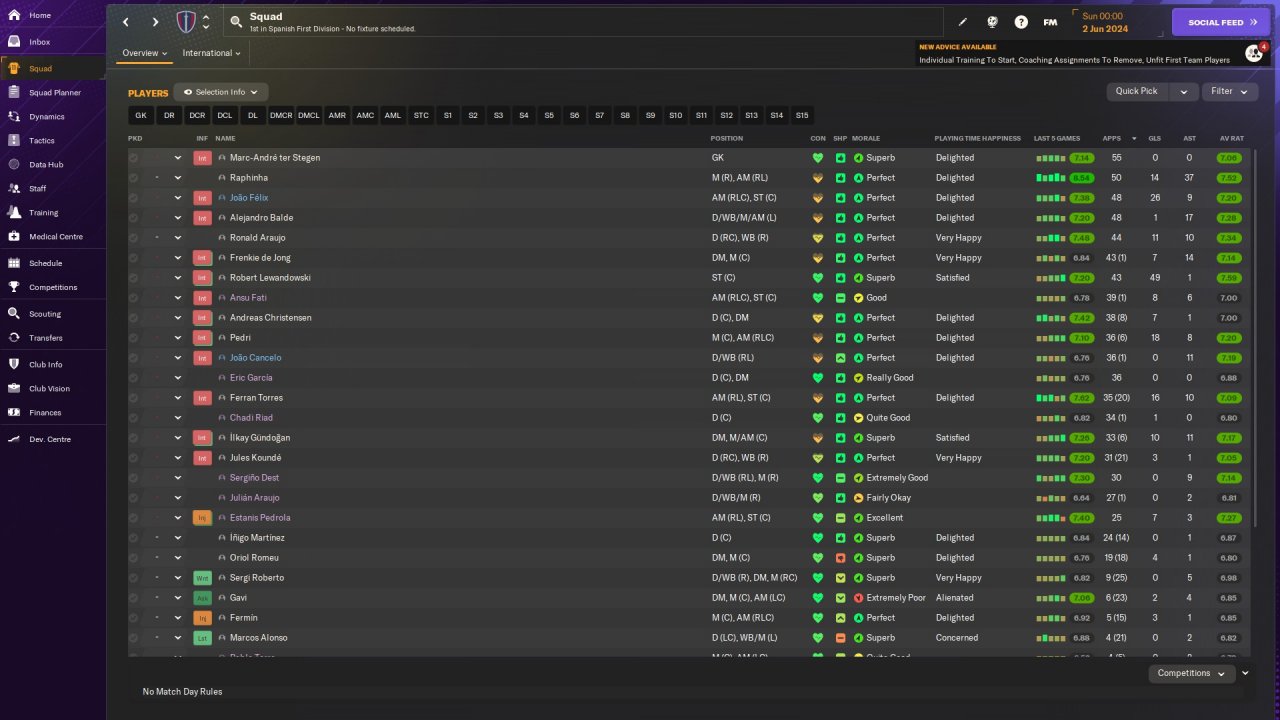Open the Medical Centre sidebar icon
Viewport: 1280px width, 720px height.
click(14, 236)
